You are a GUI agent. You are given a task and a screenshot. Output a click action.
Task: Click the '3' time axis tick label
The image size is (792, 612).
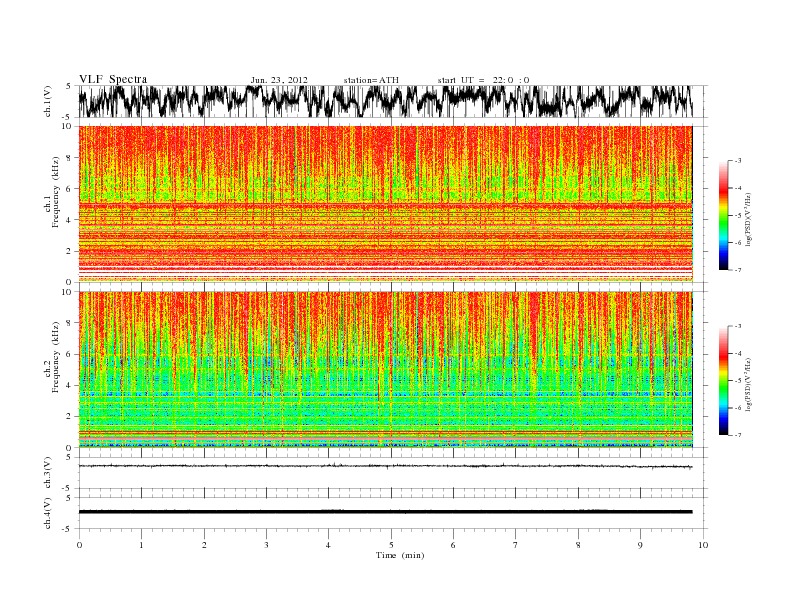click(x=266, y=545)
